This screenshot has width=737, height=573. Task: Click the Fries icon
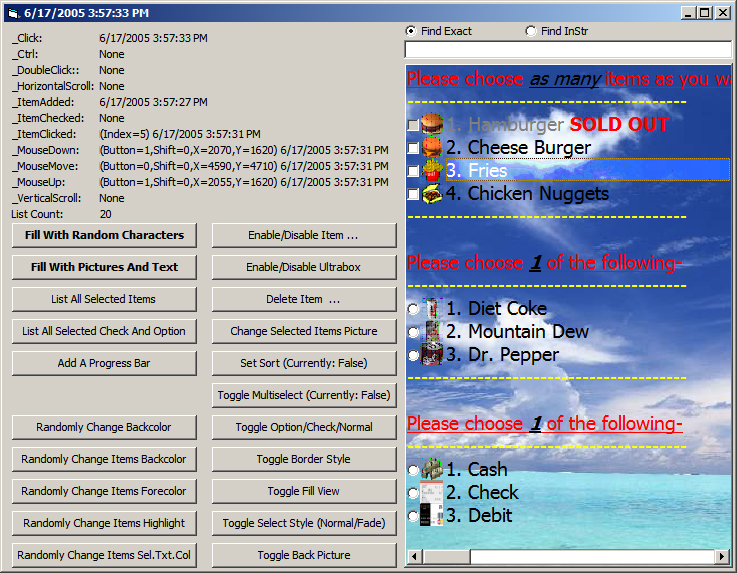[432, 171]
